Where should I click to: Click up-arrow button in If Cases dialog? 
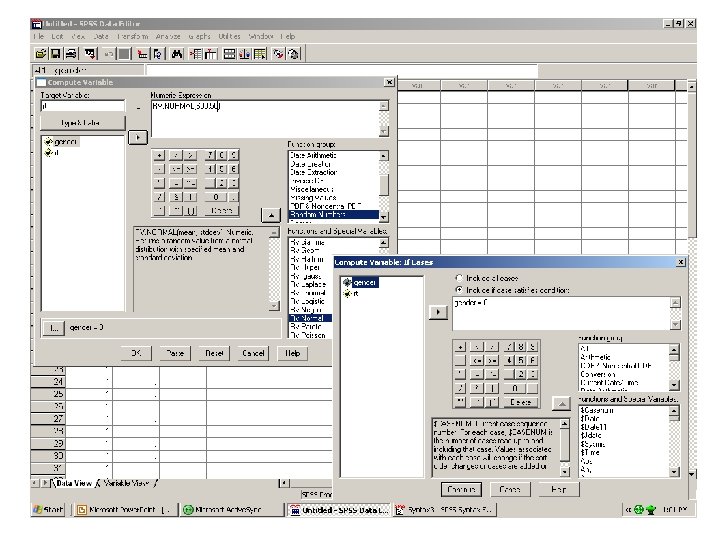coord(561,404)
